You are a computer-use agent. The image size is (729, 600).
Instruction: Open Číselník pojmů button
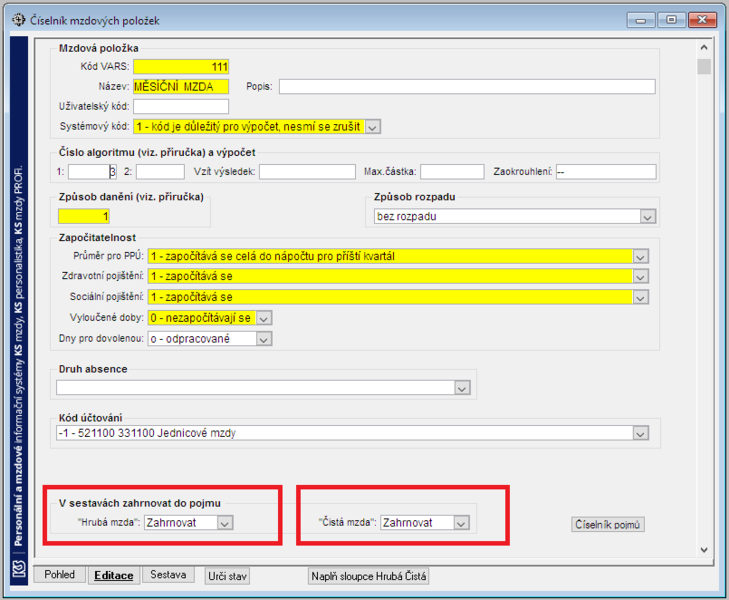click(x=608, y=525)
